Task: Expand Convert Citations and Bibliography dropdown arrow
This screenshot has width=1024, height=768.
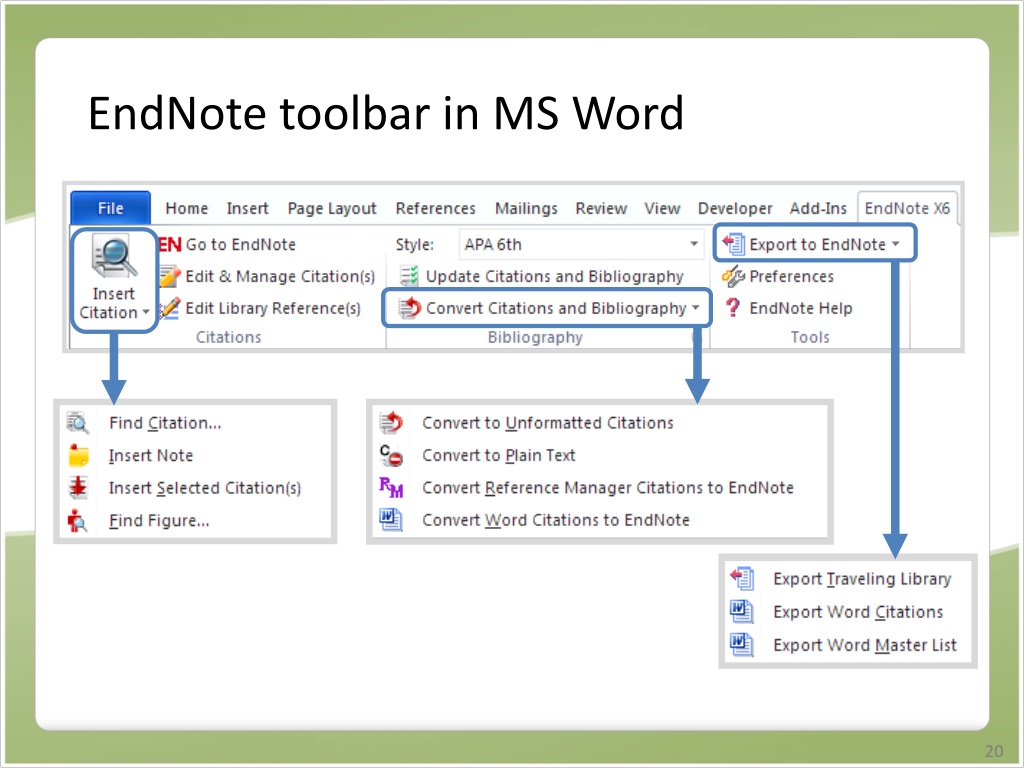Action: point(696,308)
